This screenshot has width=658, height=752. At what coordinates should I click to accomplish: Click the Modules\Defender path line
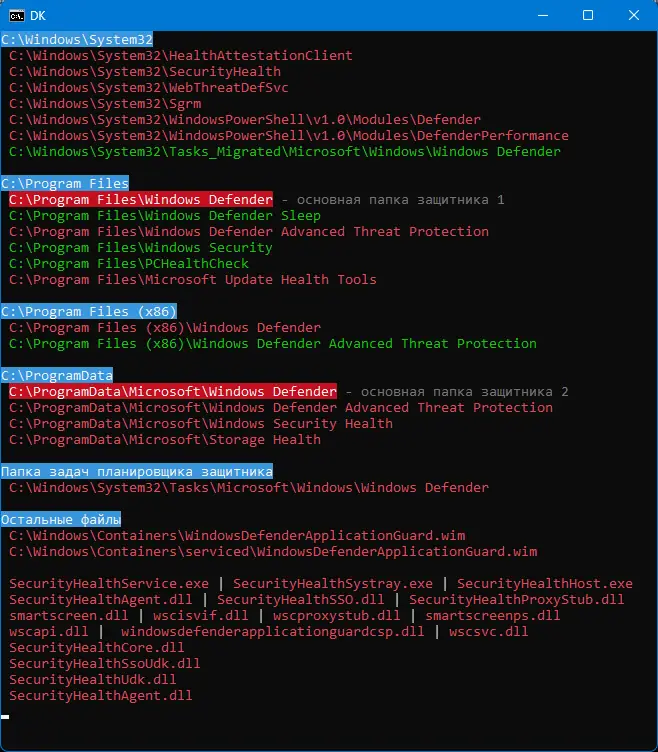(245, 119)
